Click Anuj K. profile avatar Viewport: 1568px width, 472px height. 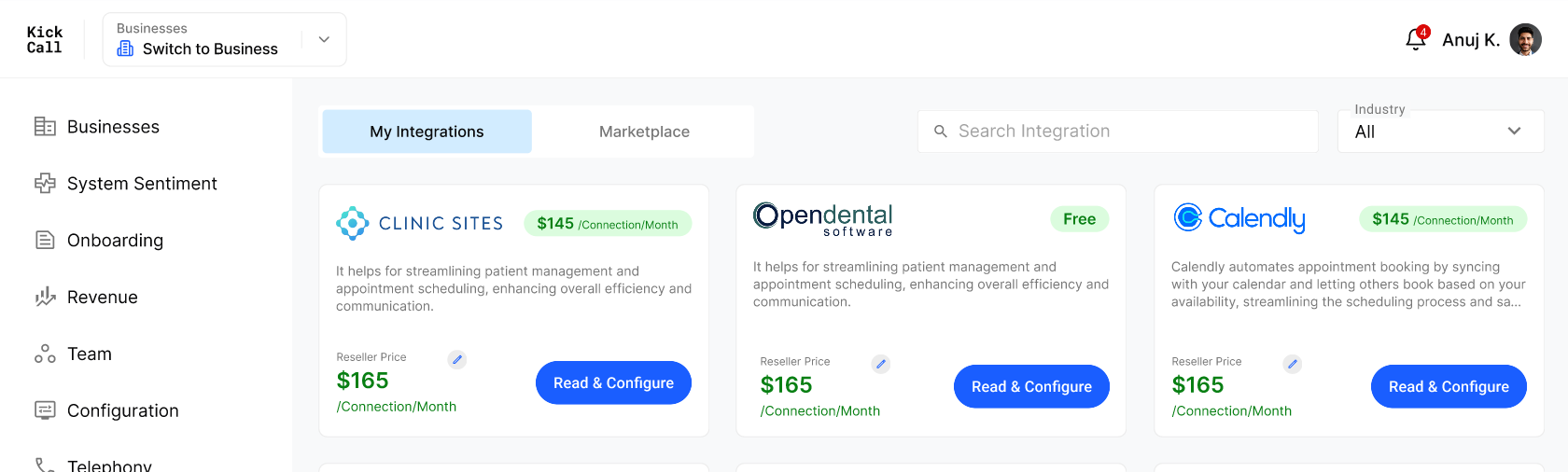click(1525, 39)
